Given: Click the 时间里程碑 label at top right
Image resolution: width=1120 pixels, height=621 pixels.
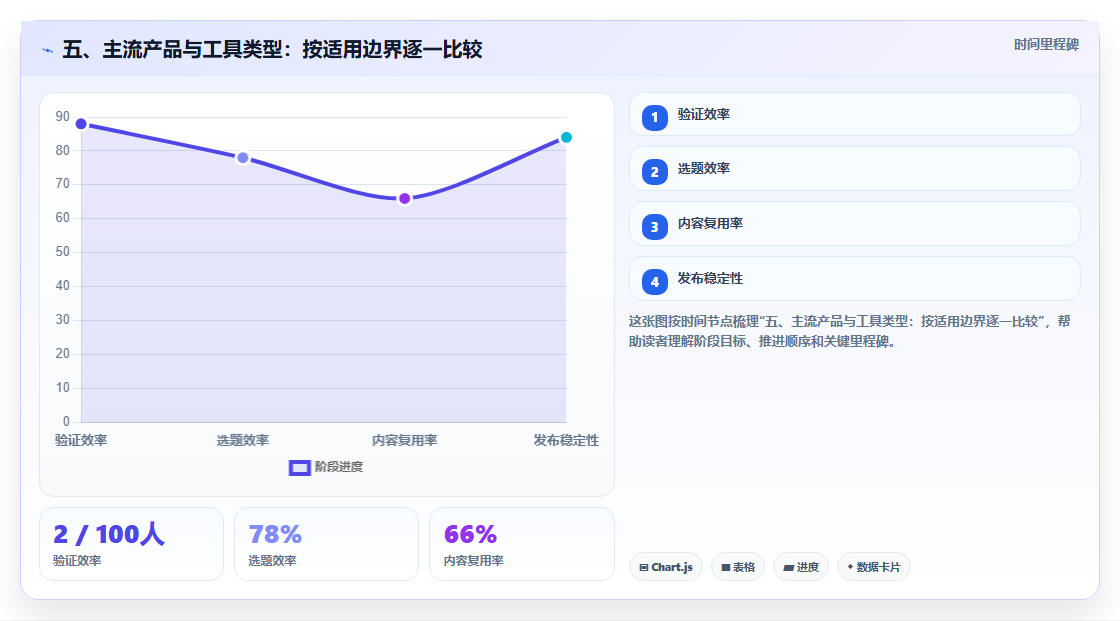Looking at the screenshot, I should coord(1046,44).
